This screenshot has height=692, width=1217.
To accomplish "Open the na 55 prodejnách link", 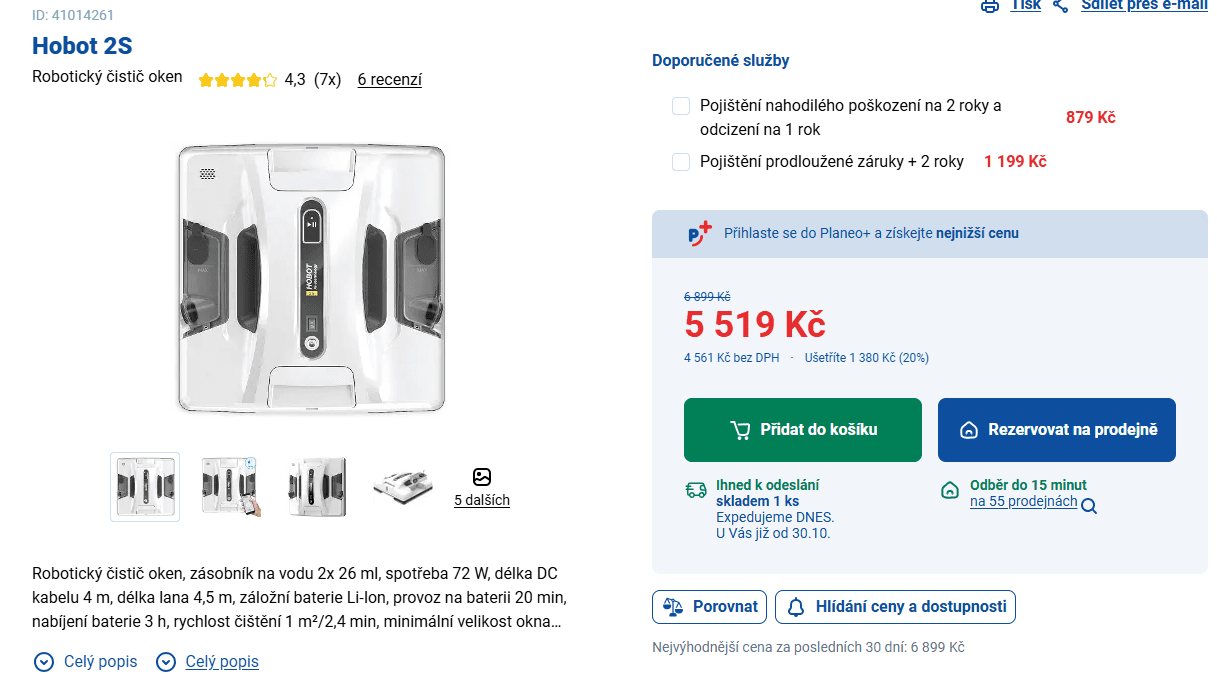I will click(x=1023, y=502).
